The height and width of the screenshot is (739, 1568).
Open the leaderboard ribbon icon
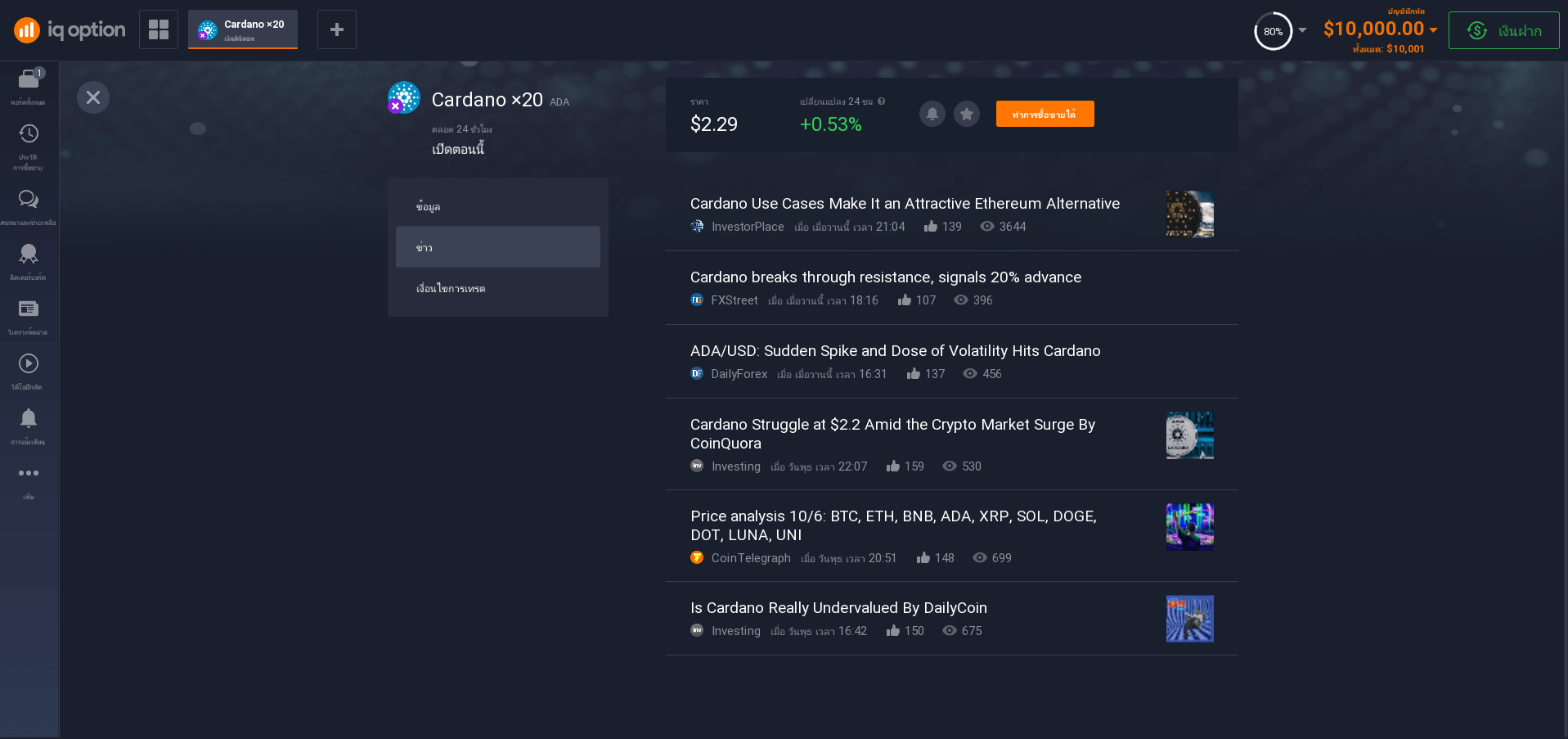coord(29,255)
